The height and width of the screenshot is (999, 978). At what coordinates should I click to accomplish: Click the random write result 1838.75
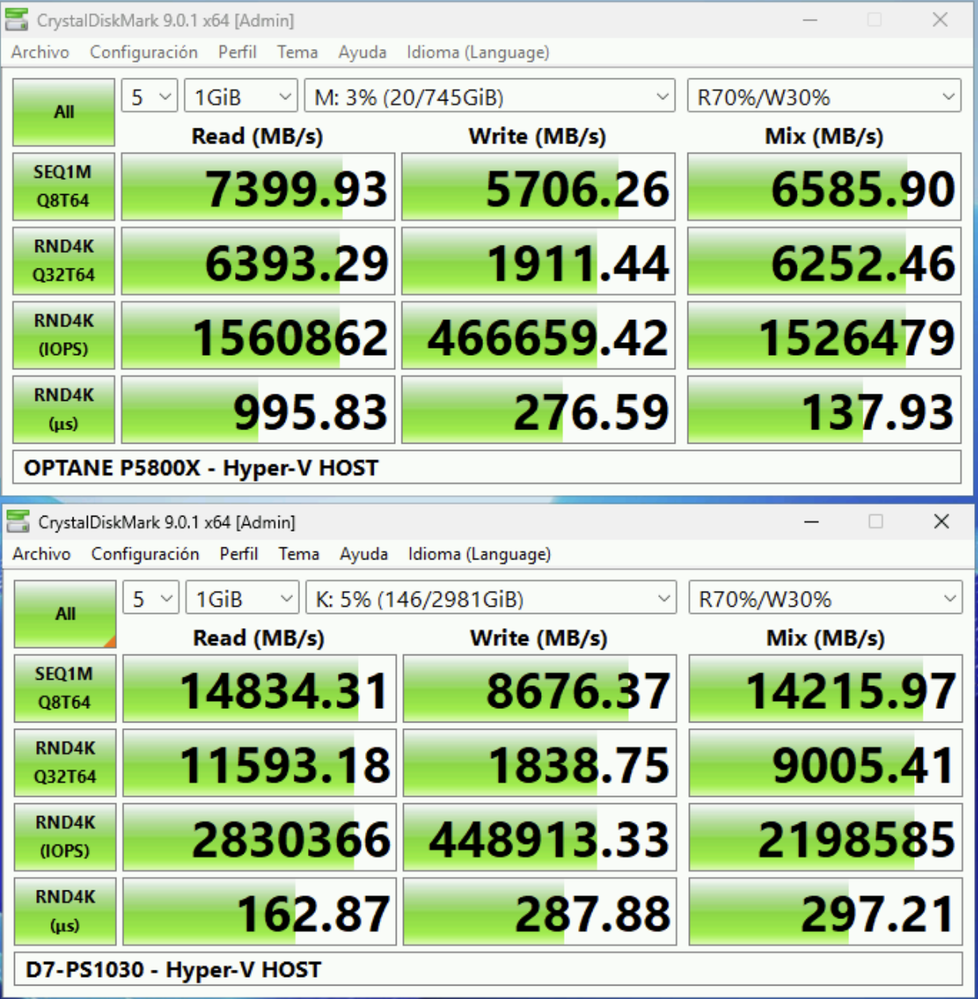[540, 763]
